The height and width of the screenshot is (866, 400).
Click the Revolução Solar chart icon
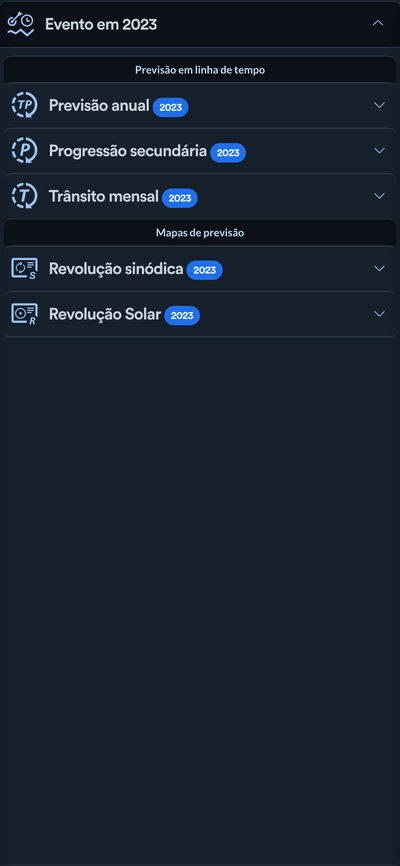[x=24, y=314]
